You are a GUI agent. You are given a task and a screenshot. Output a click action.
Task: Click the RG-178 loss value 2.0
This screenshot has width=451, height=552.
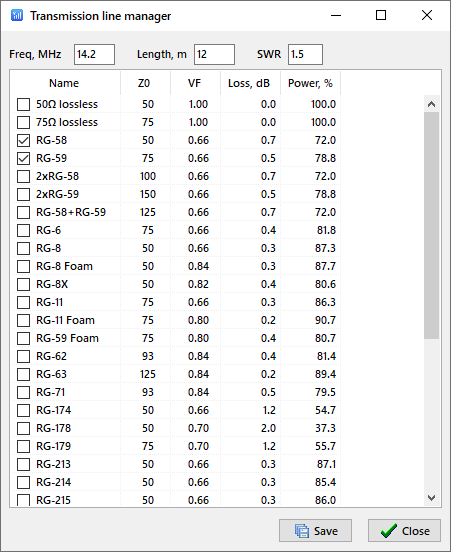pos(268,428)
